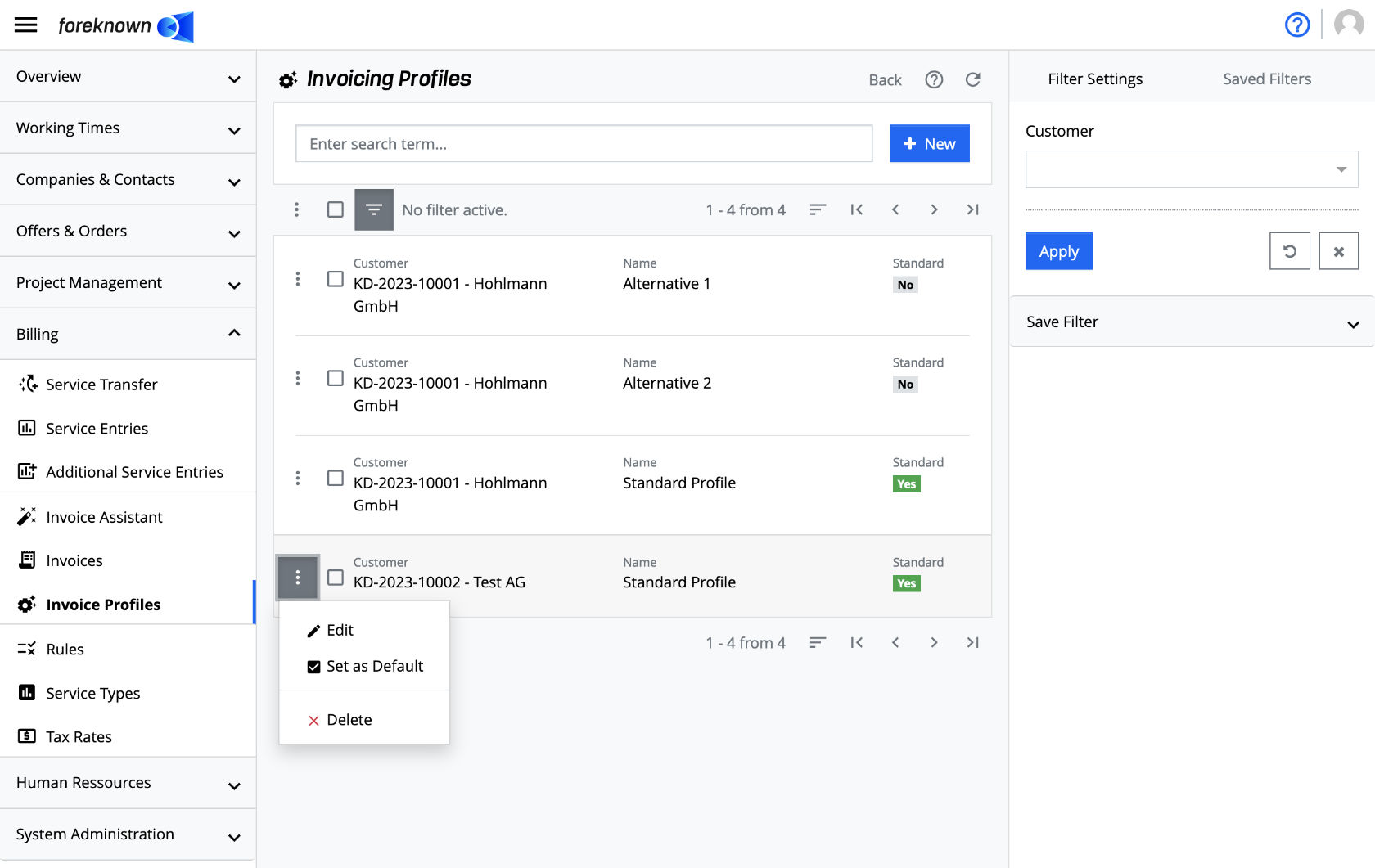The image size is (1375, 868).
Task: Select the Alternative 1 row checkbox
Action: [x=336, y=279]
